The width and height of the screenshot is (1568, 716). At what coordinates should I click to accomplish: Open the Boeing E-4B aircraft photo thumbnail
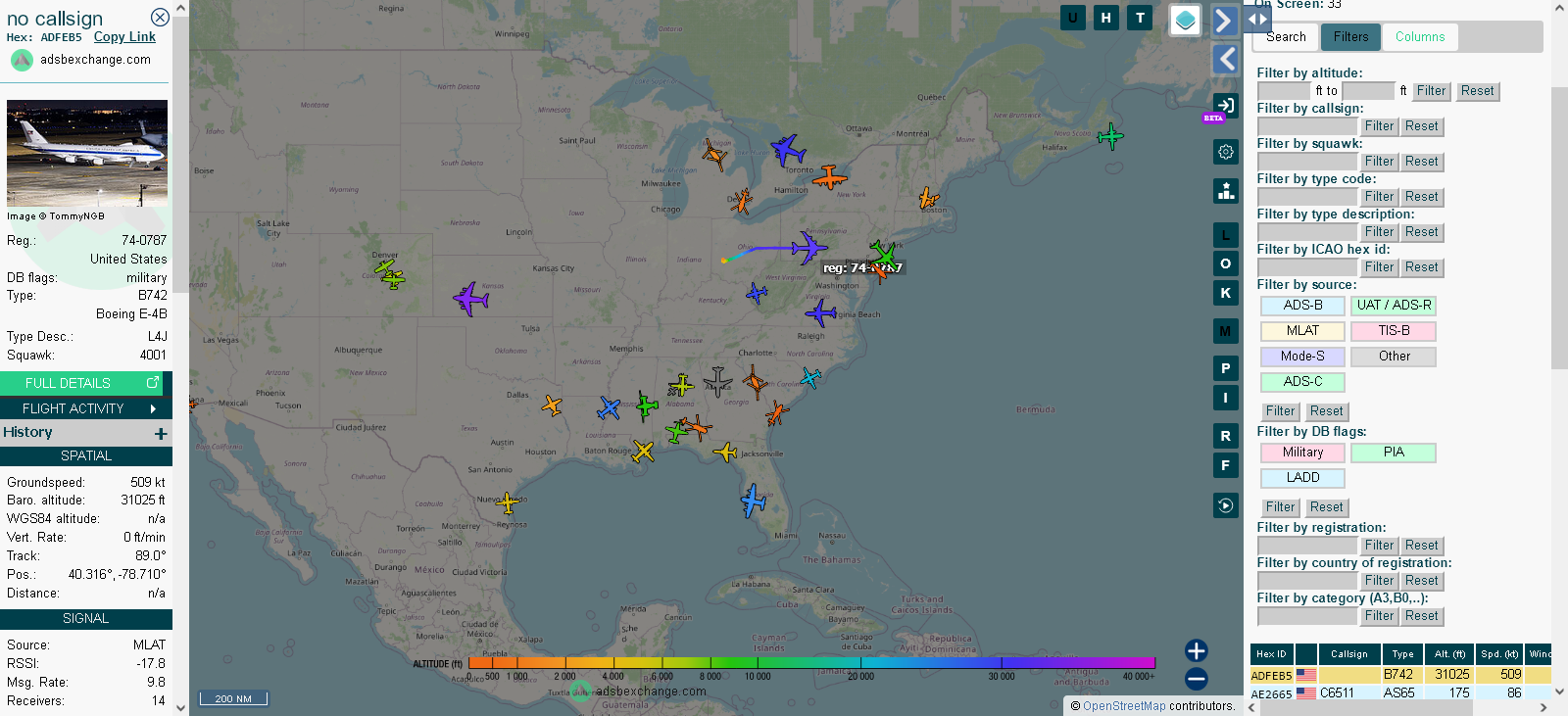click(87, 153)
